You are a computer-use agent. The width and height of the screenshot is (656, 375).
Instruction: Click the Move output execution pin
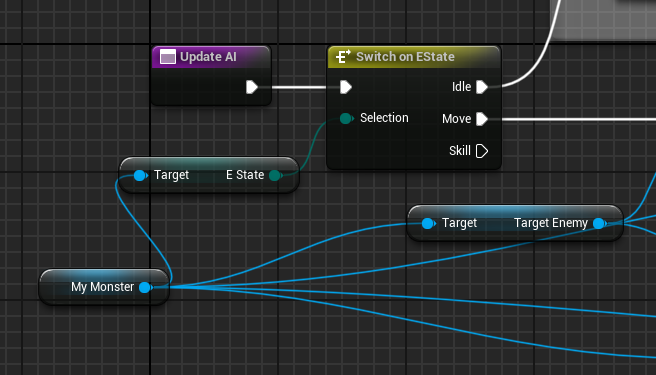tap(482, 119)
